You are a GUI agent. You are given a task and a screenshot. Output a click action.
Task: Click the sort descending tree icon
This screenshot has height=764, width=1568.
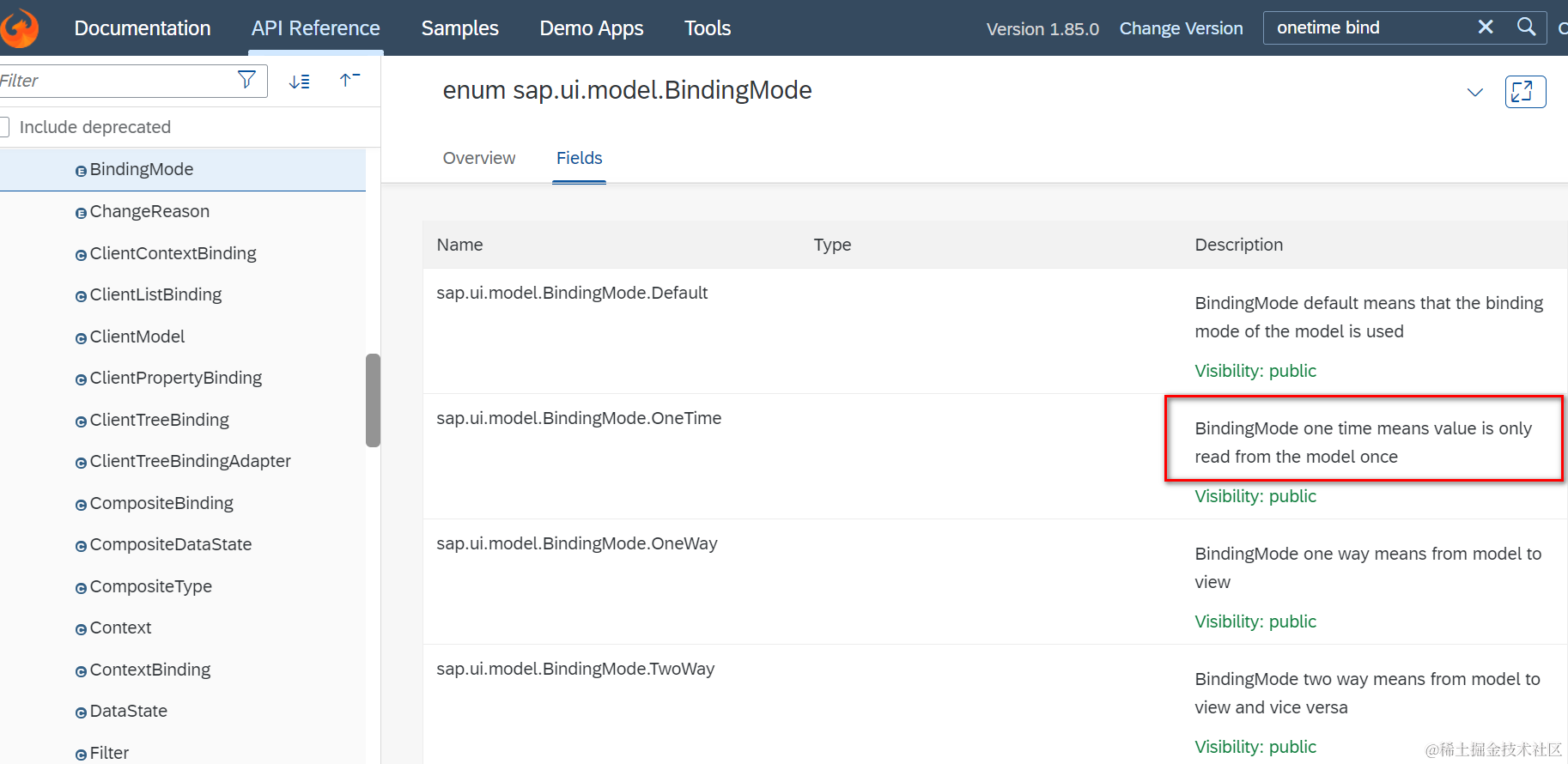coord(300,82)
